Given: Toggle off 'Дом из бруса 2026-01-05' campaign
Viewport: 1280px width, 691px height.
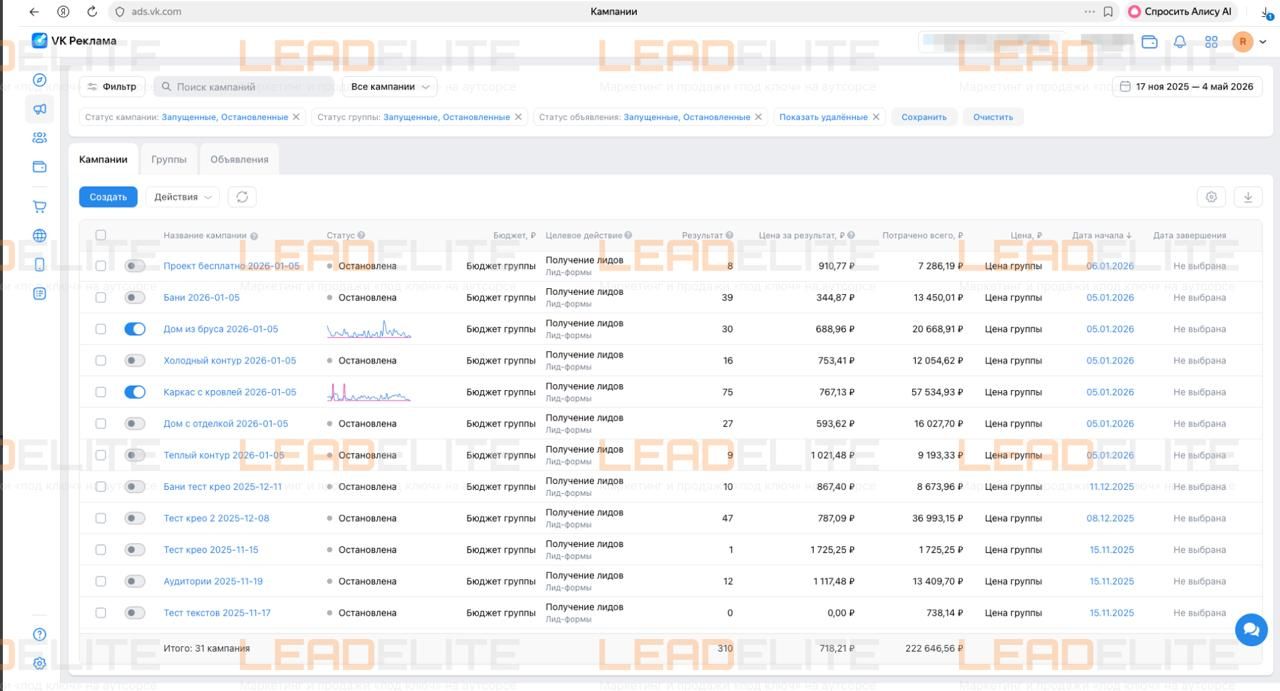Looking at the screenshot, I should [x=135, y=329].
